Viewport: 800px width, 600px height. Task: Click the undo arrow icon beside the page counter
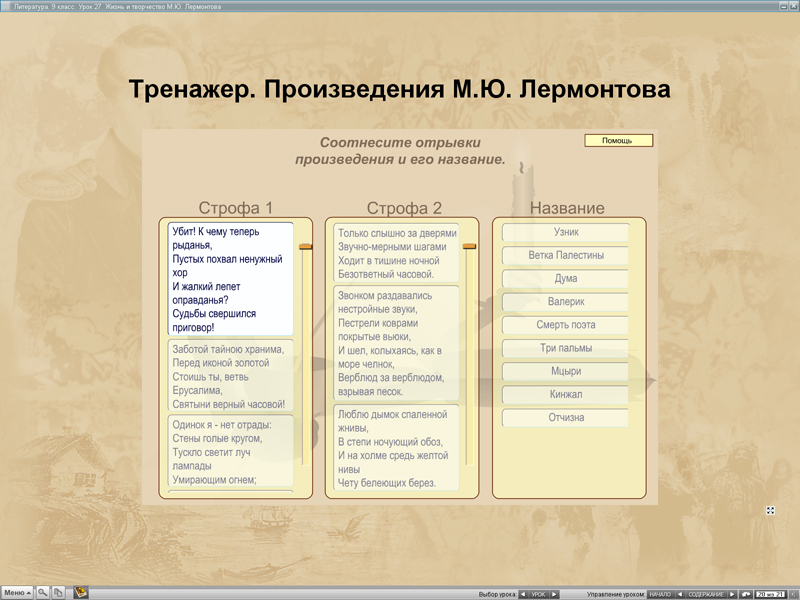[x=747, y=592]
